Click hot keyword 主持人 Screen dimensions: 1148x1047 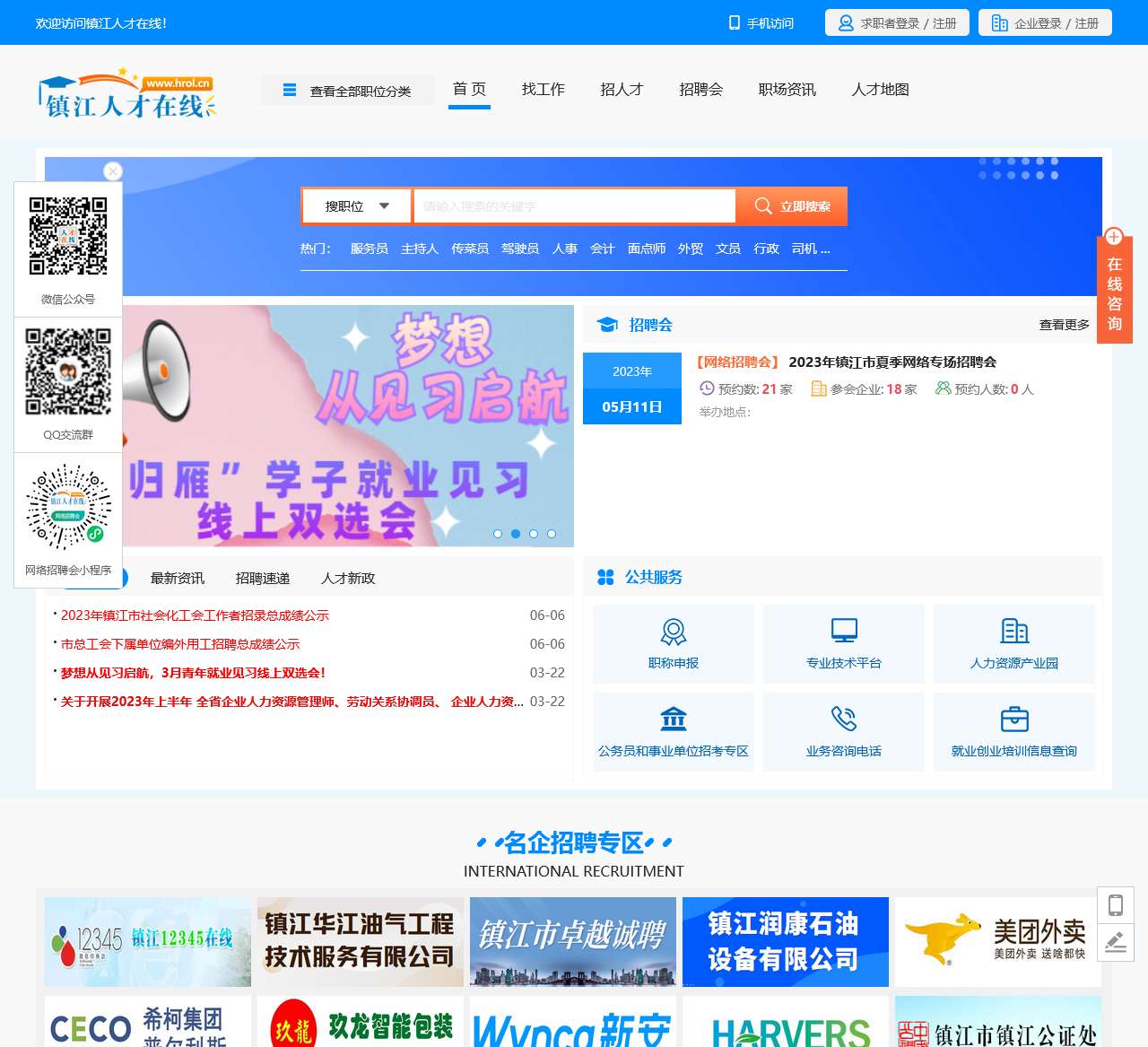pyautogui.click(x=420, y=249)
